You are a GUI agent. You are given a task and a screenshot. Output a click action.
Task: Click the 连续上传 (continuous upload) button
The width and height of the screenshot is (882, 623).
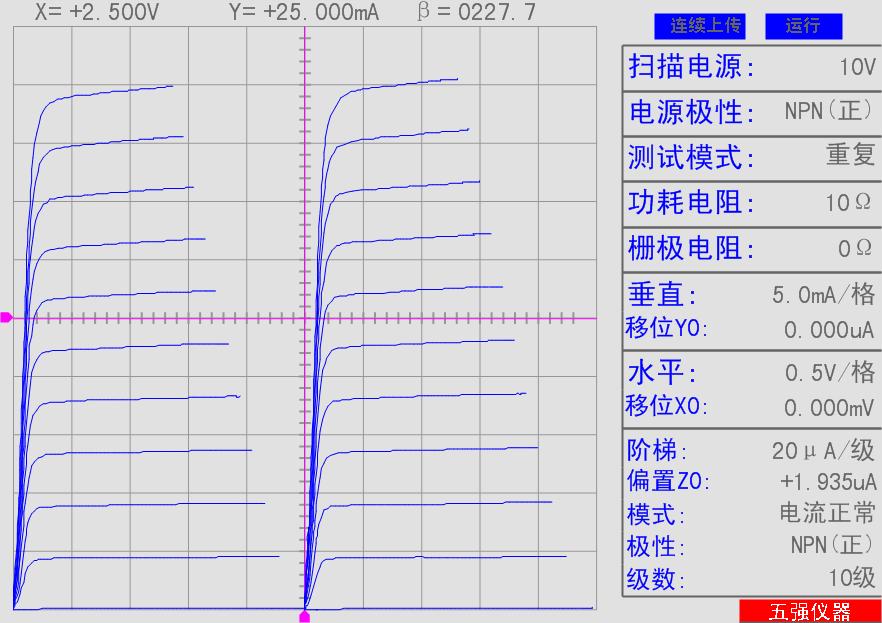pyautogui.click(x=700, y=27)
